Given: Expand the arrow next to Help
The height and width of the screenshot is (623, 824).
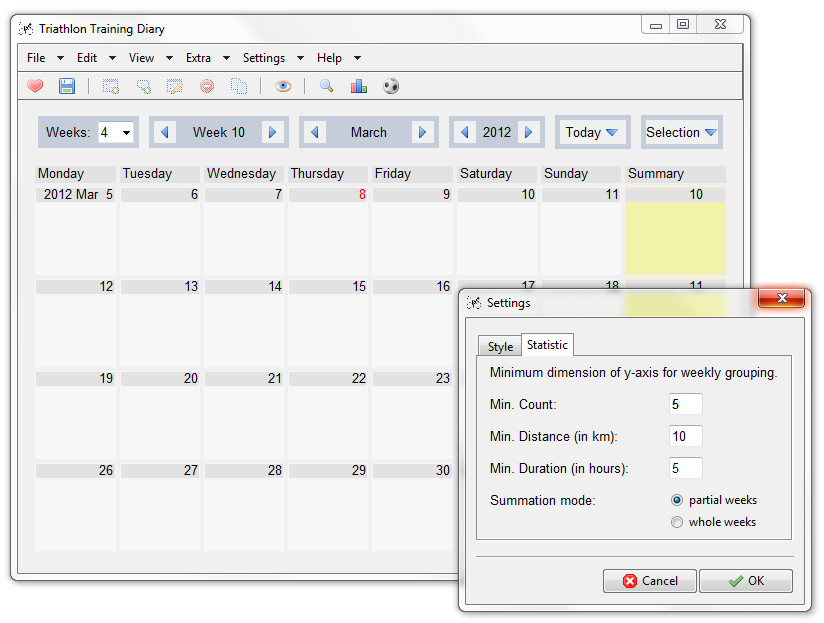Looking at the screenshot, I should click(x=357, y=58).
